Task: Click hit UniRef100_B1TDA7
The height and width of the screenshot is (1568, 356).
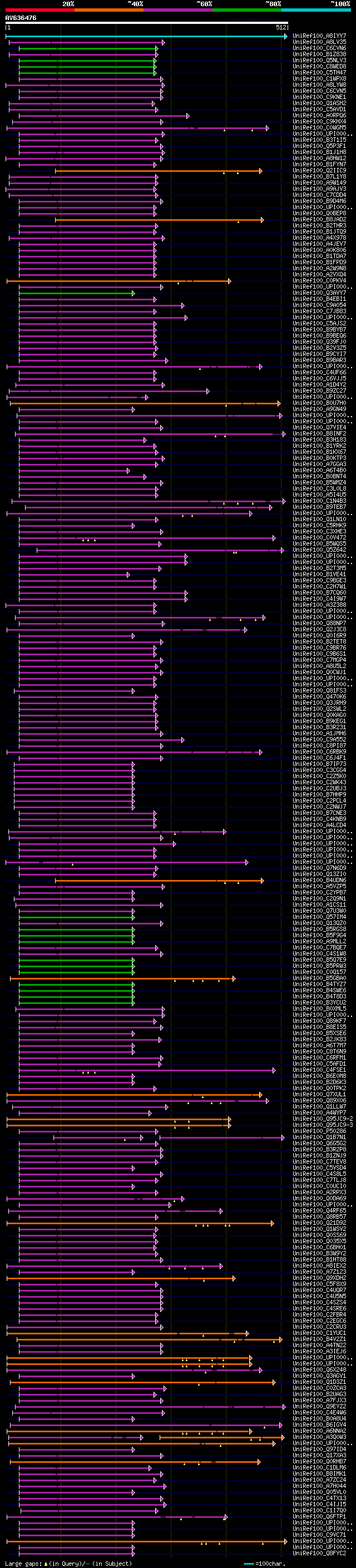Action: tap(319, 256)
